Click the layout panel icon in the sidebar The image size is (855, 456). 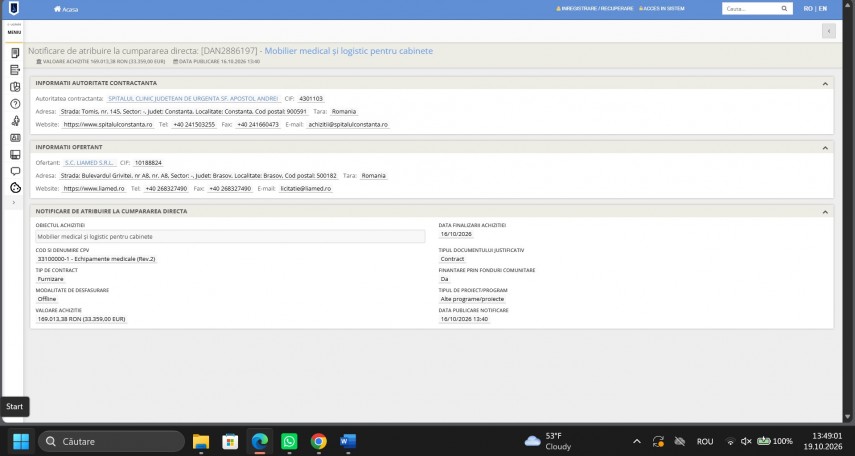(x=15, y=154)
